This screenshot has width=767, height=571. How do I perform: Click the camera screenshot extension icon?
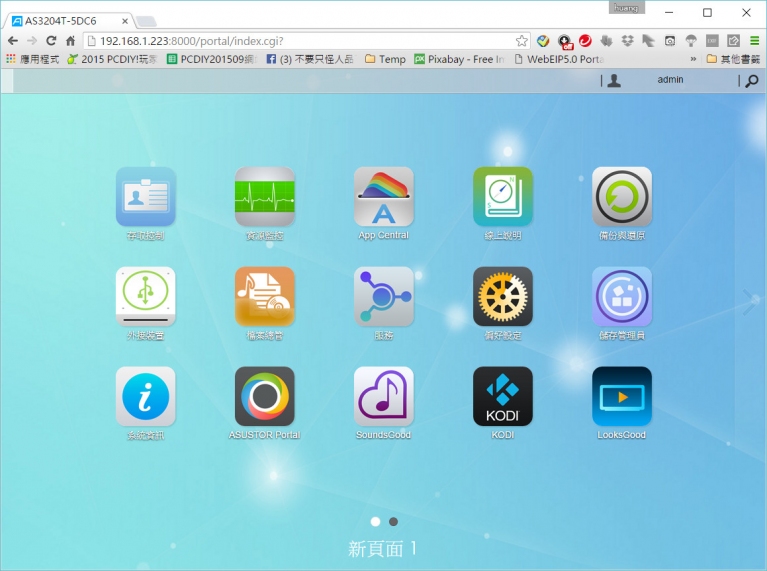click(670, 41)
